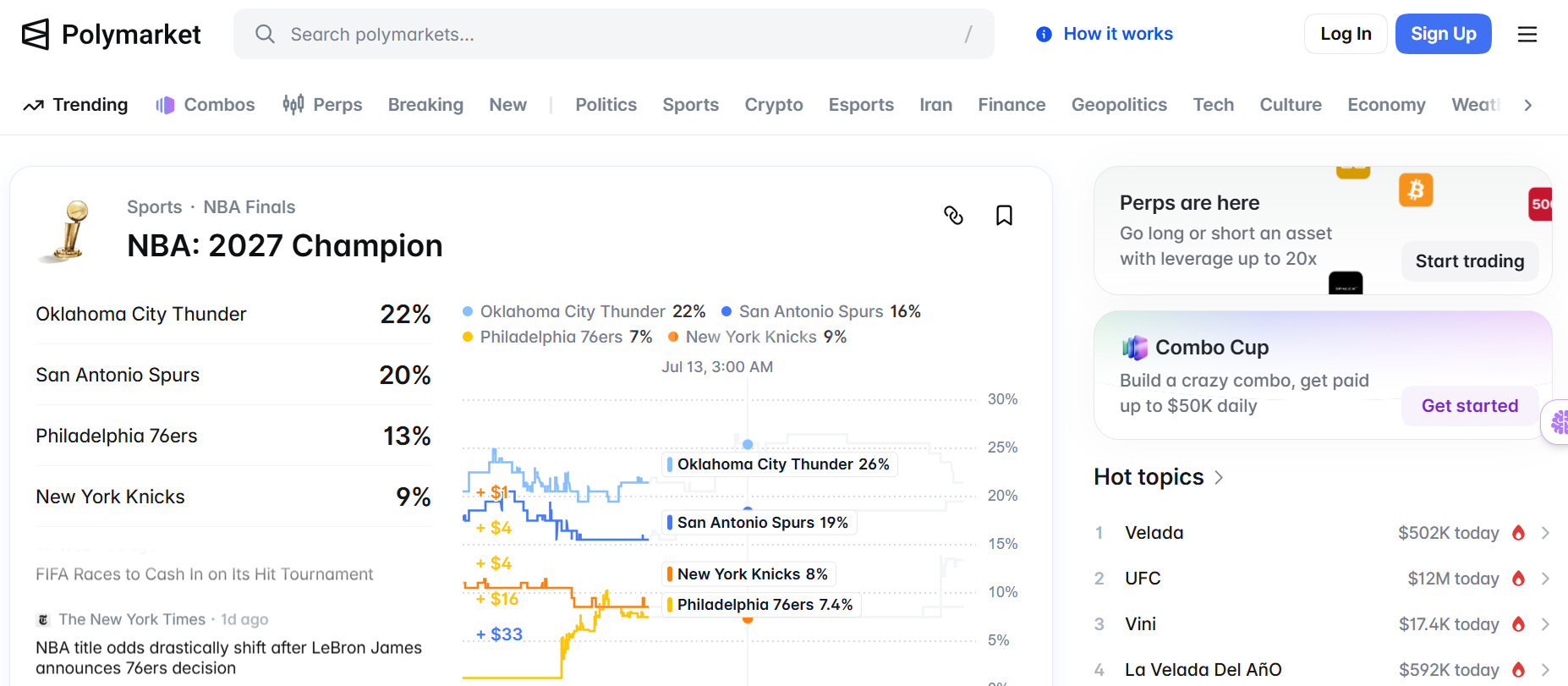Image resolution: width=1568 pixels, height=686 pixels.
Task: Select the Philadelphia 76ers 13% outcome row
Action: pyautogui.click(x=233, y=436)
